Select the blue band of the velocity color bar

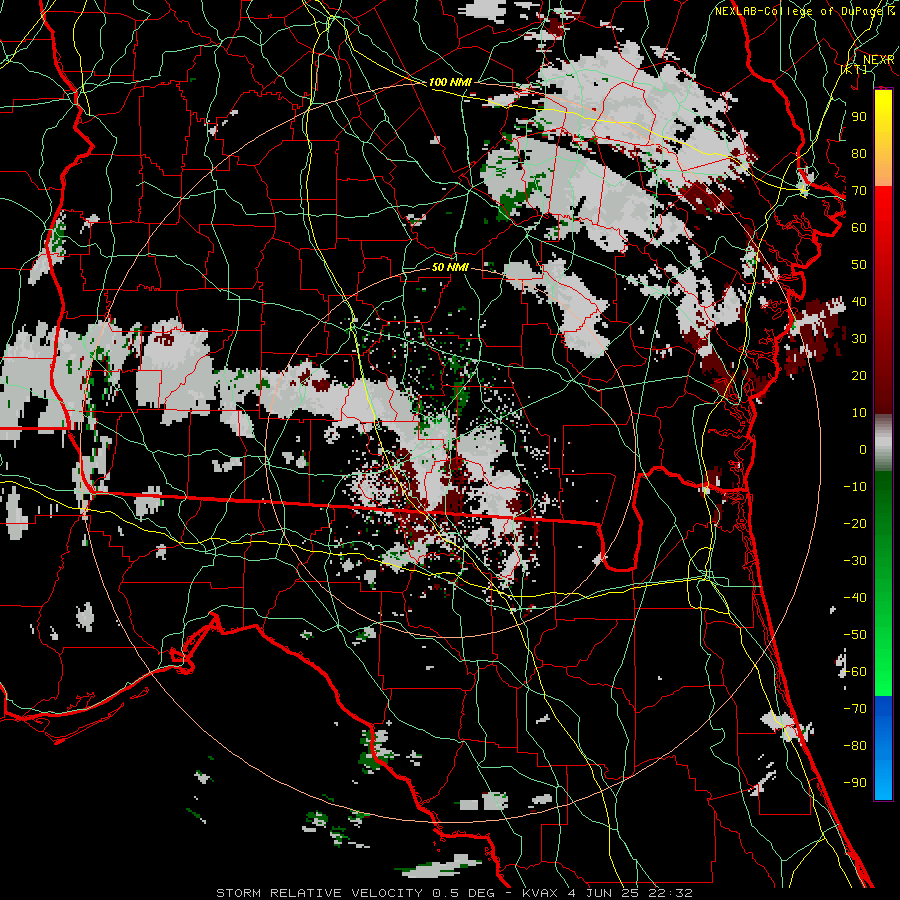pyautogui.click(x=883, y=748)
